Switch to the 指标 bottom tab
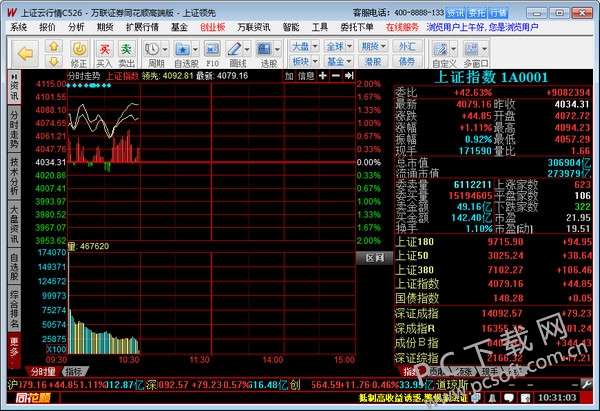This screenshot has height=411, width=600. tap(75, 371)
